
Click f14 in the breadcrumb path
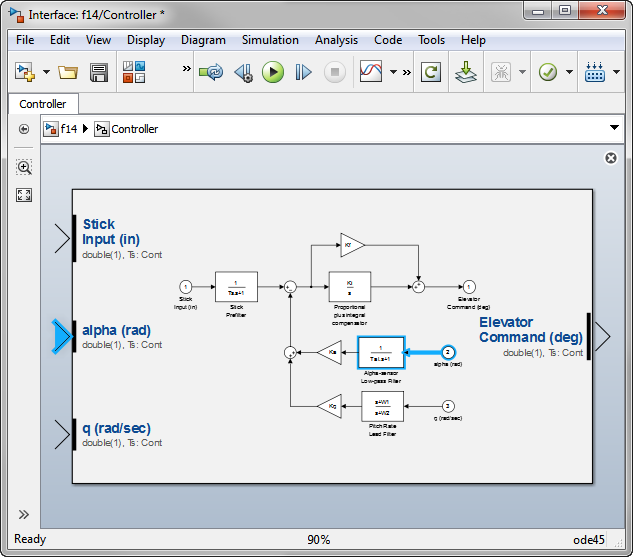pos(68,129)
